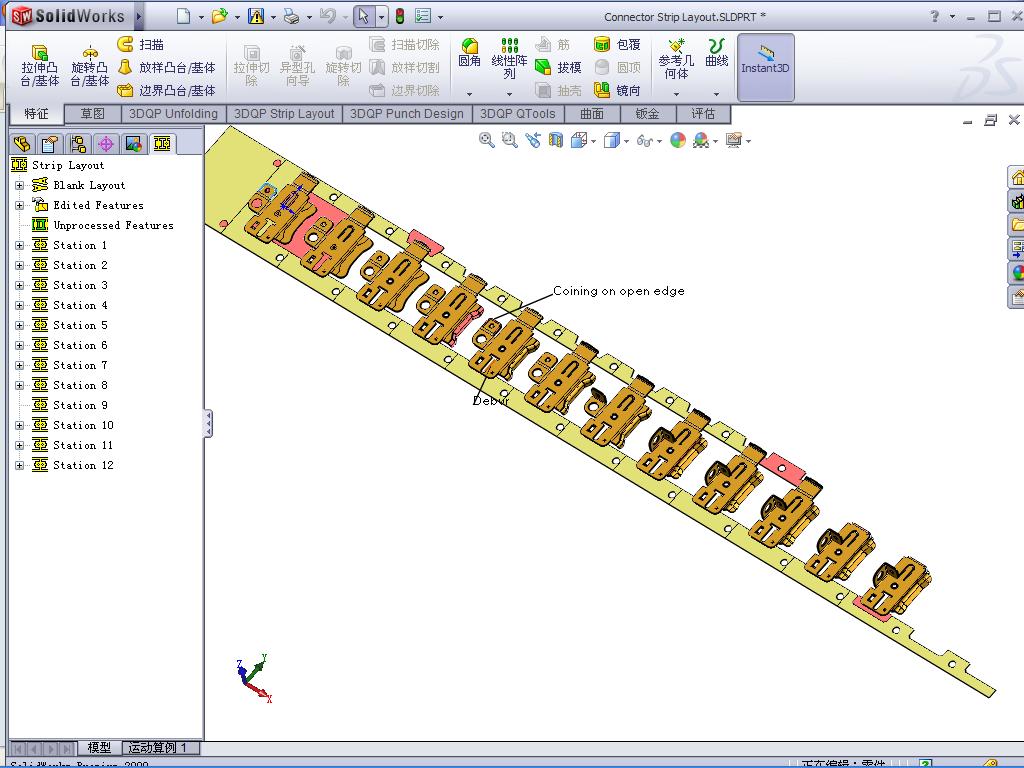Viewport: 1024px width, 768px height.
Task: Select the 线性阵列 linear pattern tool
Action: (x=509, y=59)
